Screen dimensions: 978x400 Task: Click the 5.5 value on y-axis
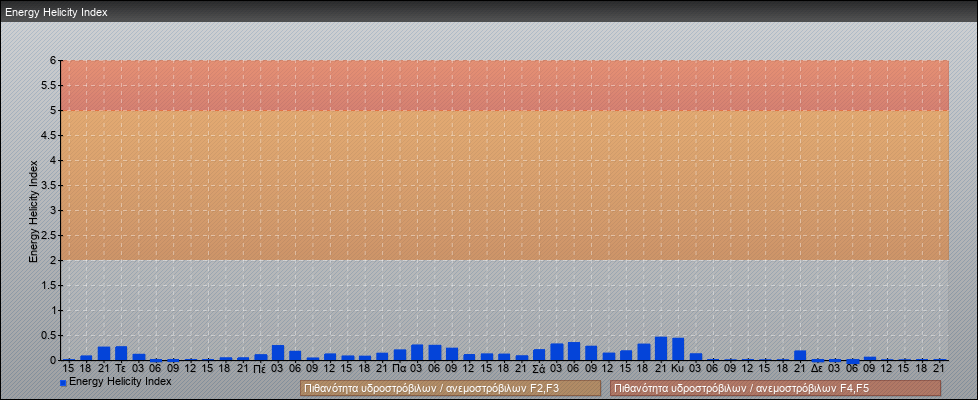[x=48, y=85]
